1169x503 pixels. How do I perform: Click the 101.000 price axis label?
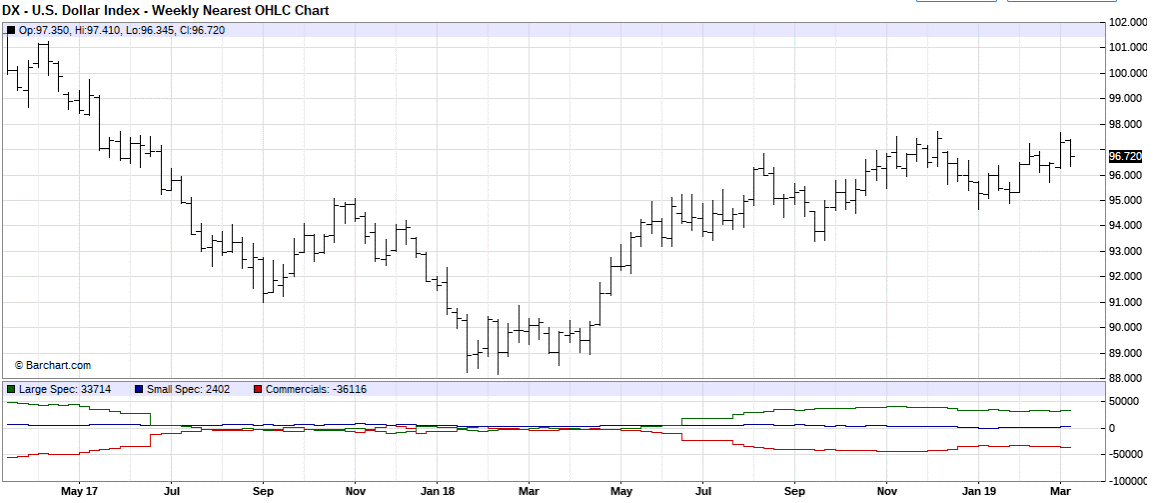coord(1129,48)
